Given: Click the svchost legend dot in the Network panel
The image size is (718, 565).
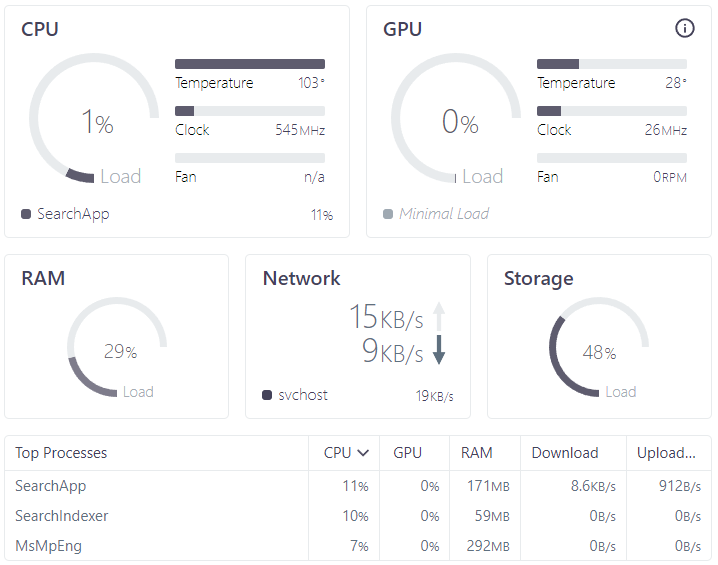Looking at the screenshot, I should (267, 395).
